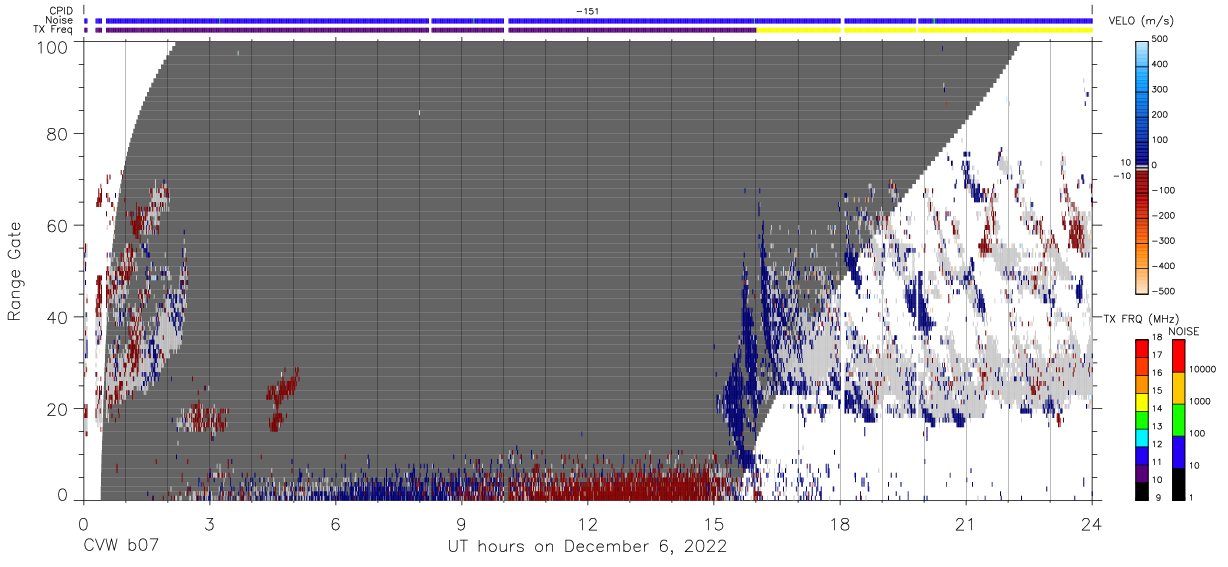Click the 40 tick on Range Gate axis
The width and height of the screenshot is (1228, 567).
pos(59,317)
